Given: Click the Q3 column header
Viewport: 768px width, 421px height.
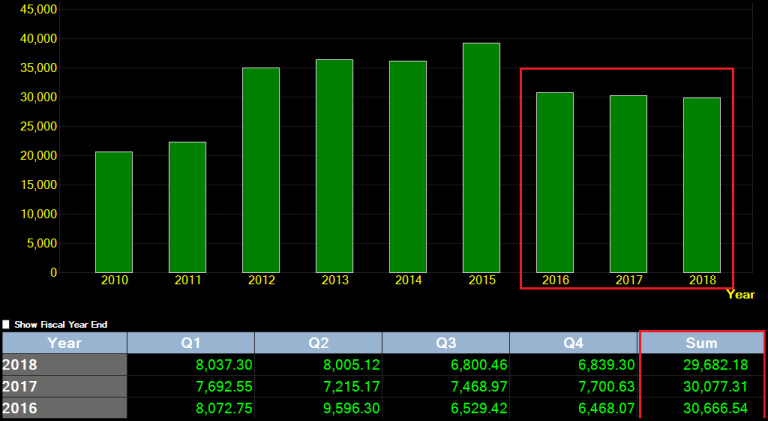Looking at the screenshot, I should click(446, 343).
